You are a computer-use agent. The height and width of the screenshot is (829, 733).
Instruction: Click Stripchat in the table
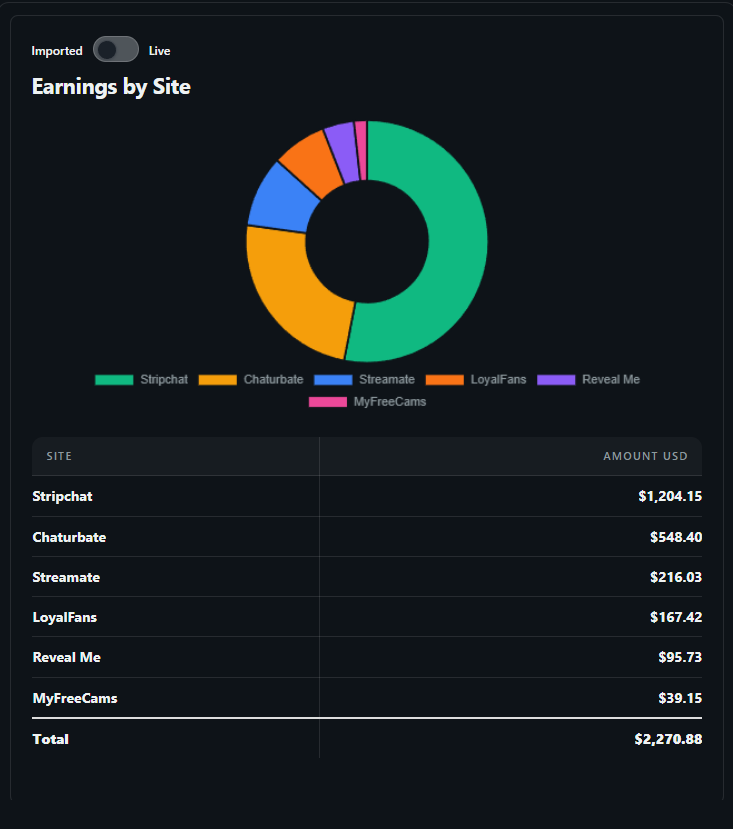point(62,496)
